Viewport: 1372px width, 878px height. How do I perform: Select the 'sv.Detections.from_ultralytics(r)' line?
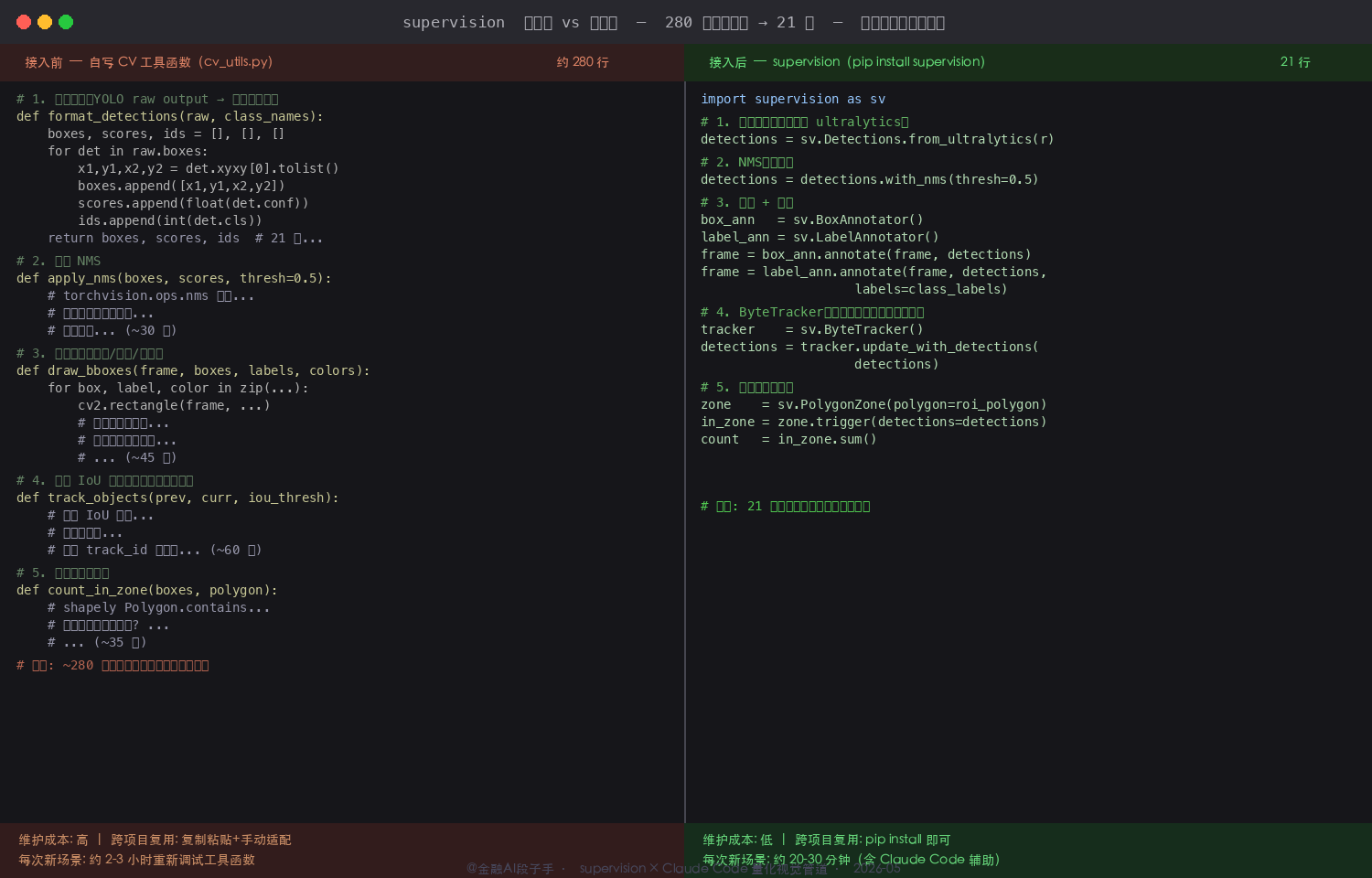[x=877, y=139]
